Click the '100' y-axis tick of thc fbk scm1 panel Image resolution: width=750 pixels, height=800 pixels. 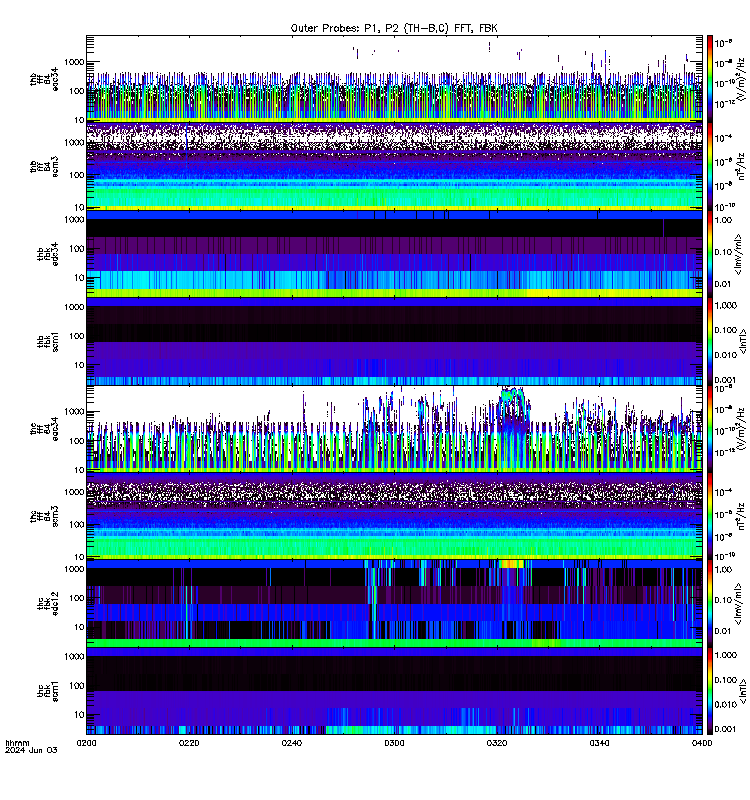[x=77, y=686]
